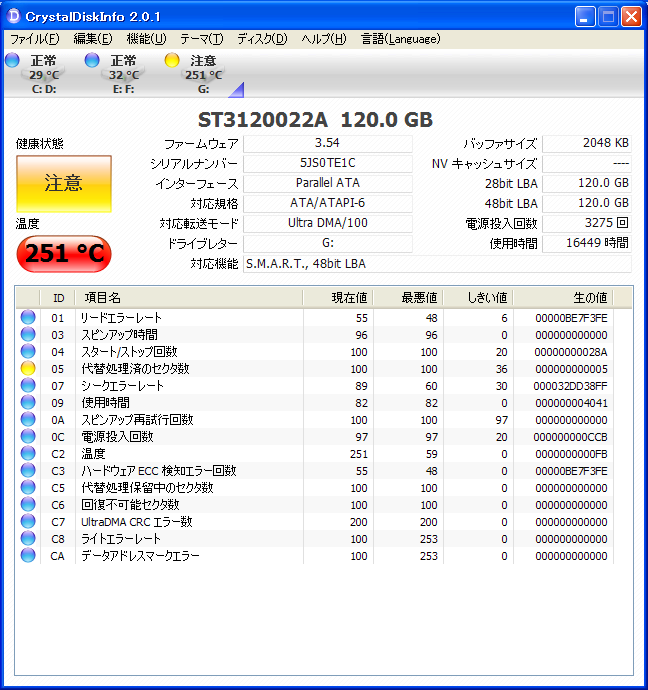Click status orb for write error rate row C8
This screenshot has height=690, width=648.
pos(28,538)
